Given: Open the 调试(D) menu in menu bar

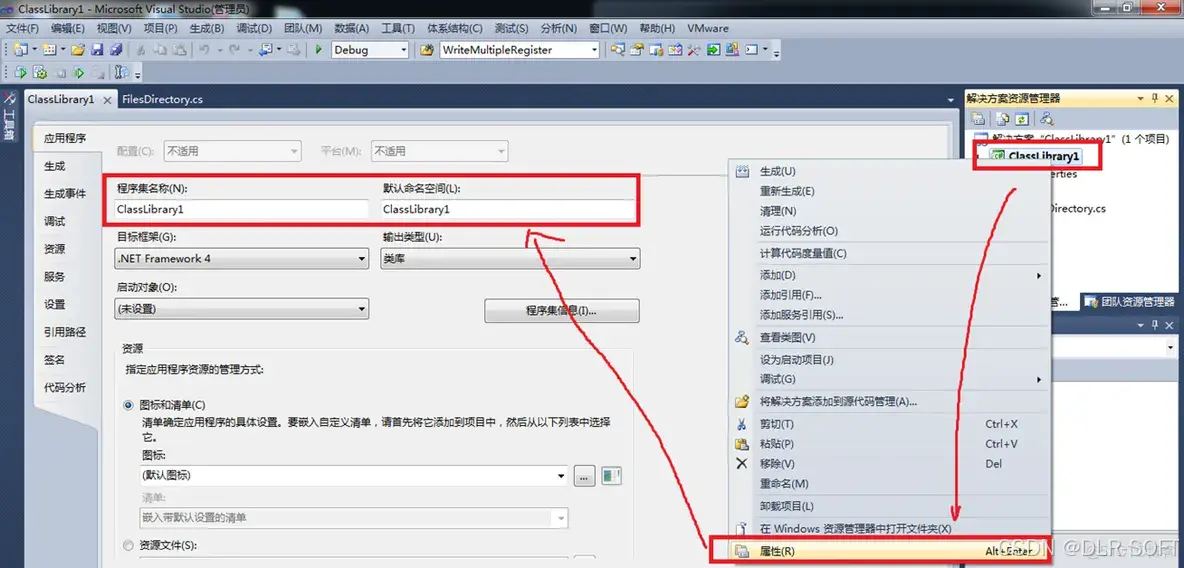Looking at the screenshot, I should click(254, 28).
